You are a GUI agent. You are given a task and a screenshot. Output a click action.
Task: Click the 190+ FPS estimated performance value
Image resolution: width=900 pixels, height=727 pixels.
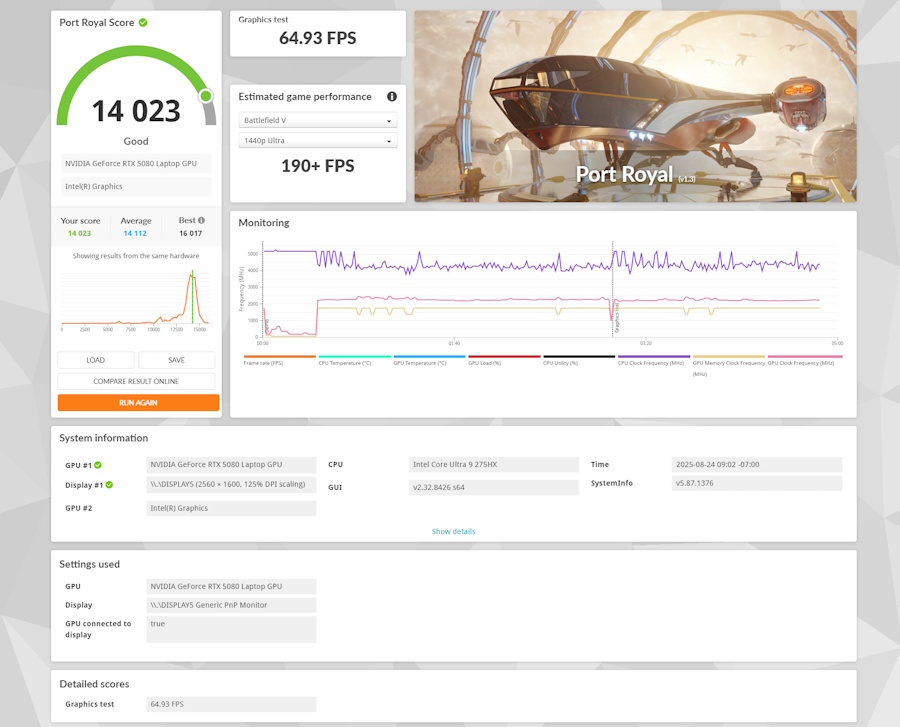[x=317, y=166]
